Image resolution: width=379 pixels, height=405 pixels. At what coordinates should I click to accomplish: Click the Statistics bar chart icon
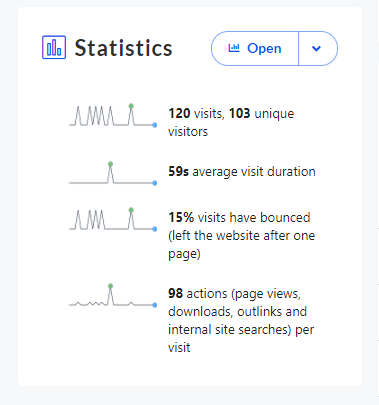click(54, 47)
